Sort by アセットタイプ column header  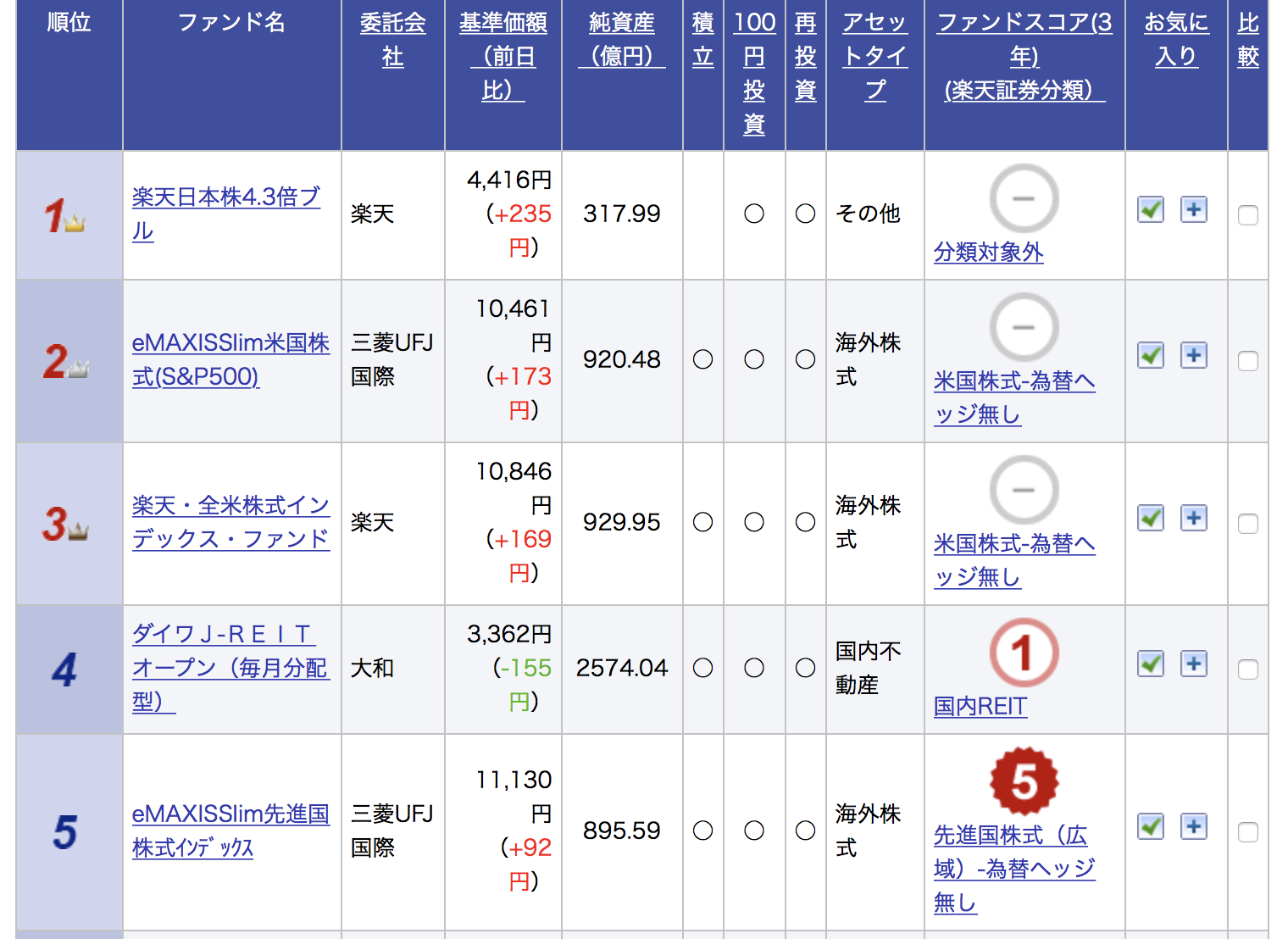(875, 57)
